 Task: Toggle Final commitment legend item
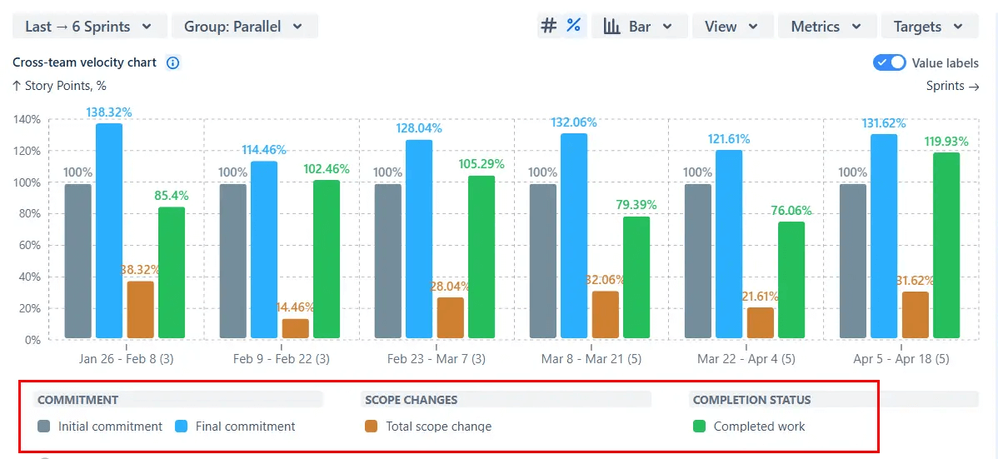click(x=235, y=426)
